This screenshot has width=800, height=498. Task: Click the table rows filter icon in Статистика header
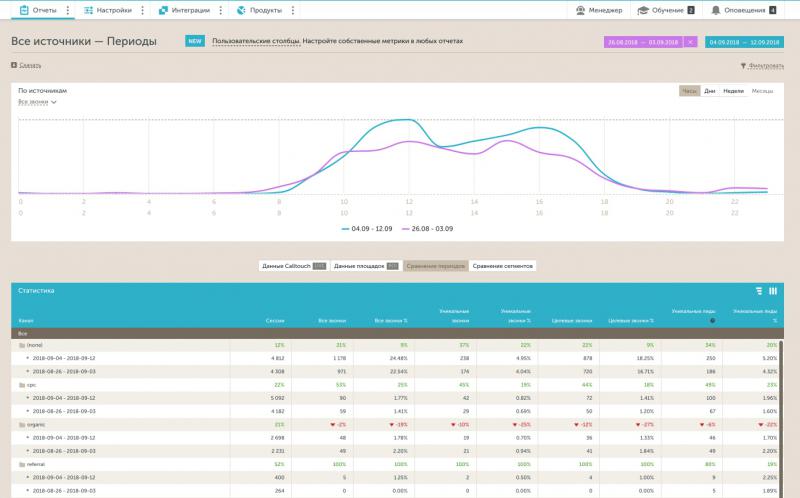click(x=759, y=291)
